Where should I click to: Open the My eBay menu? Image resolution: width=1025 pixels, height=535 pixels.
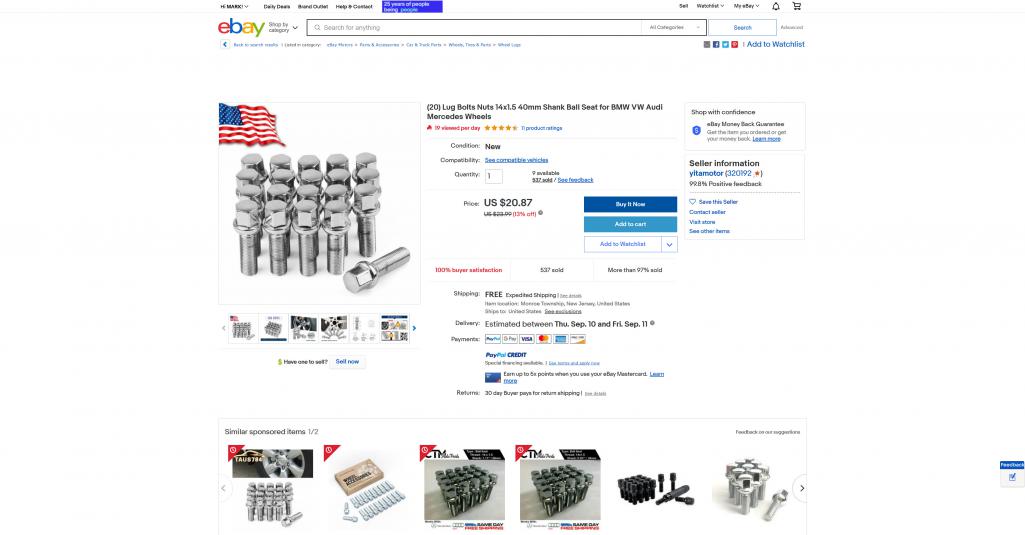747,6
